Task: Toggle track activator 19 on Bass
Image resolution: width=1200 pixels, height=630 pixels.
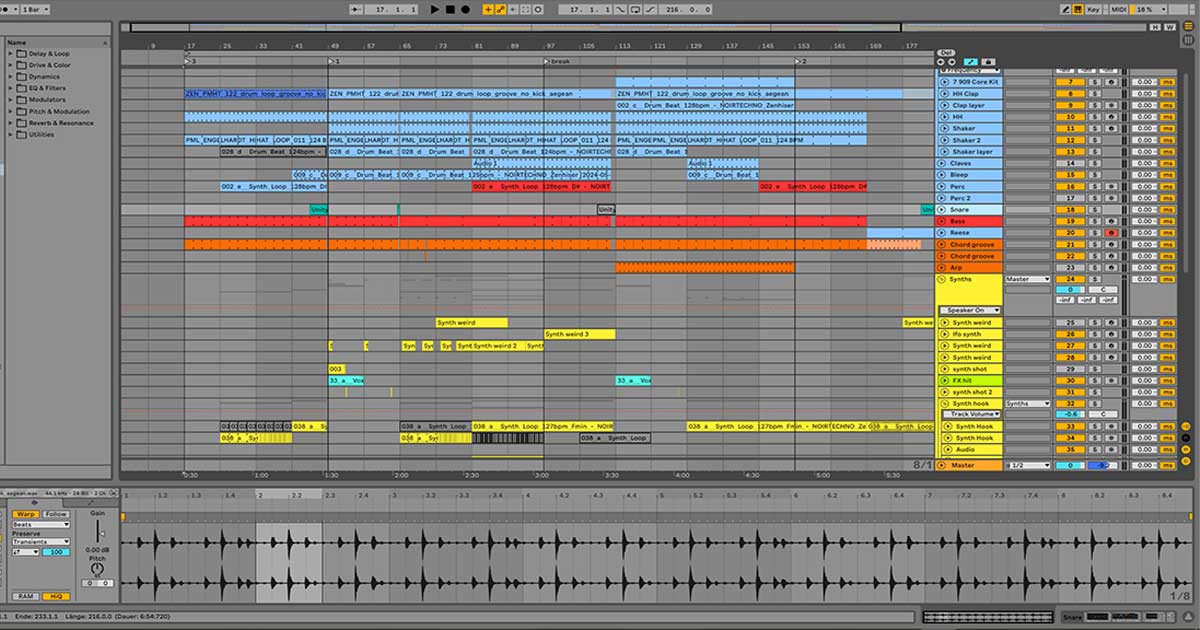Action: coord(1069,221)
